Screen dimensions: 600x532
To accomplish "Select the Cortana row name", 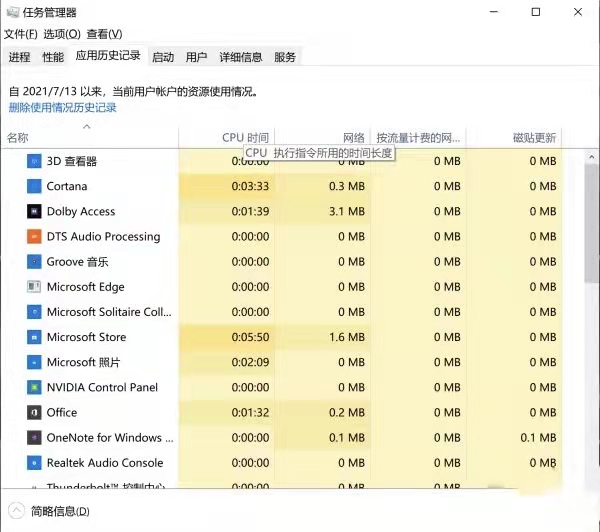I will coord(67,186).
